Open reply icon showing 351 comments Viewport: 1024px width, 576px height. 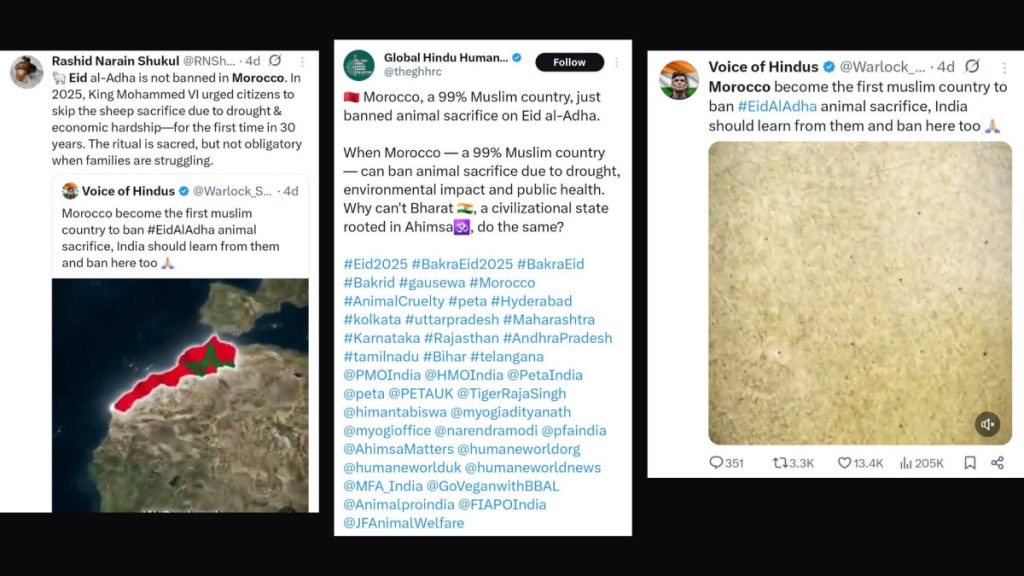716,463
